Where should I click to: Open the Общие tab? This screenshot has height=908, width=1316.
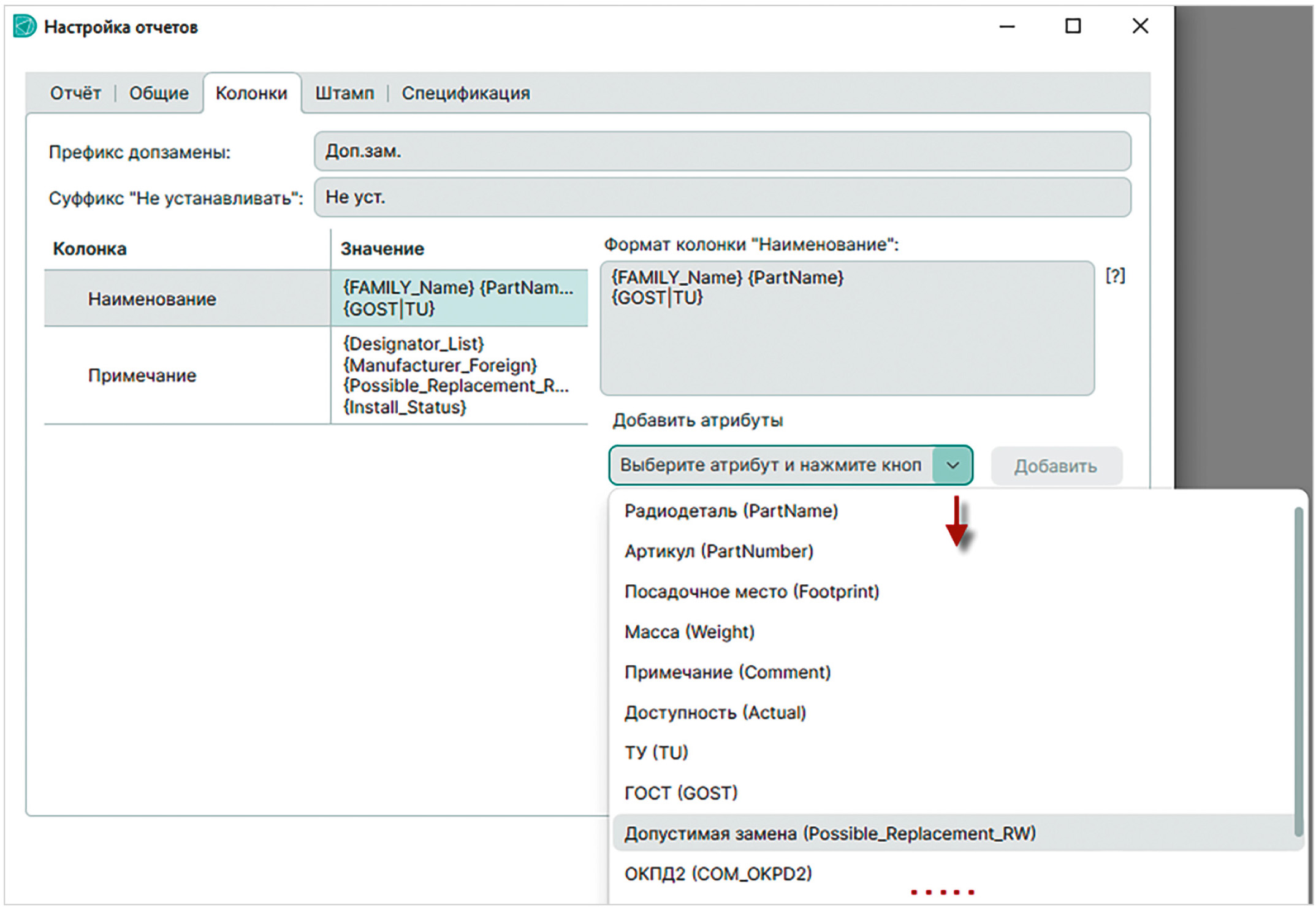(x=159, y=93)
